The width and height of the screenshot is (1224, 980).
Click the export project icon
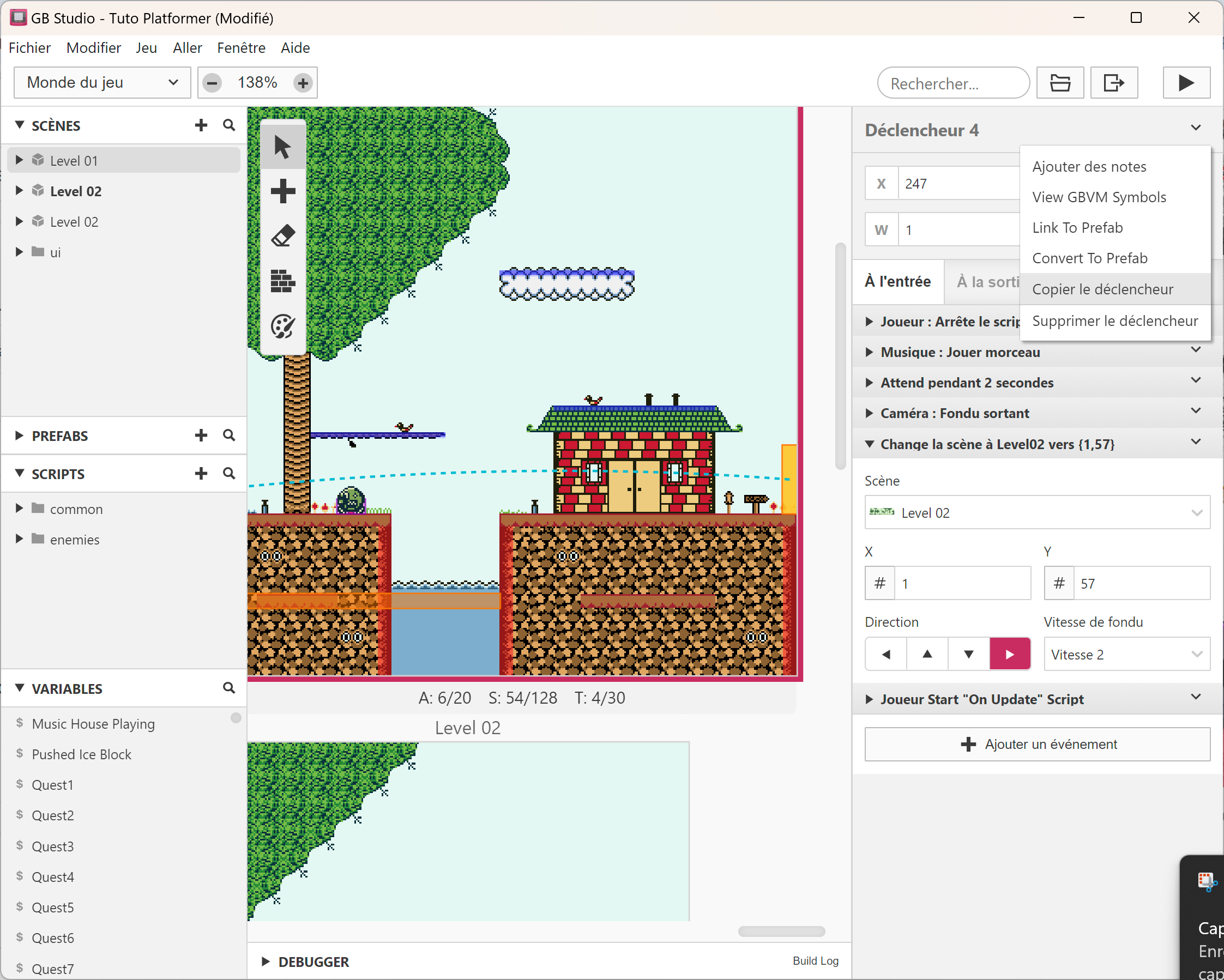coord(1113,83)
